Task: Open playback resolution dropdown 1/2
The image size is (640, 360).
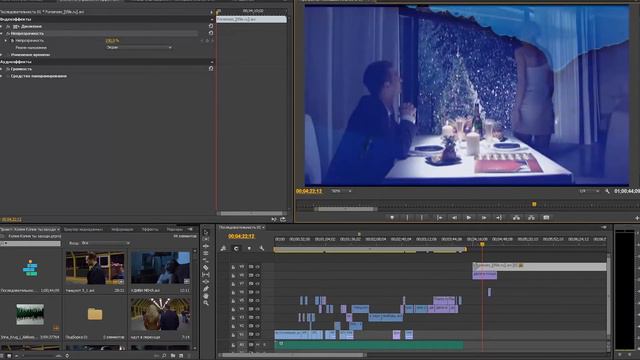Action: click(589, 191)
